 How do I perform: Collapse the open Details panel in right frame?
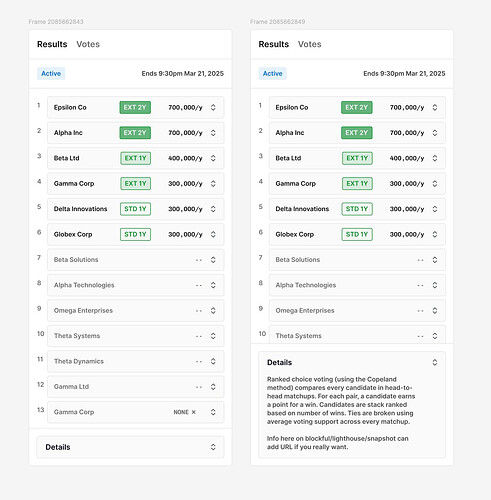pos(435,362)
